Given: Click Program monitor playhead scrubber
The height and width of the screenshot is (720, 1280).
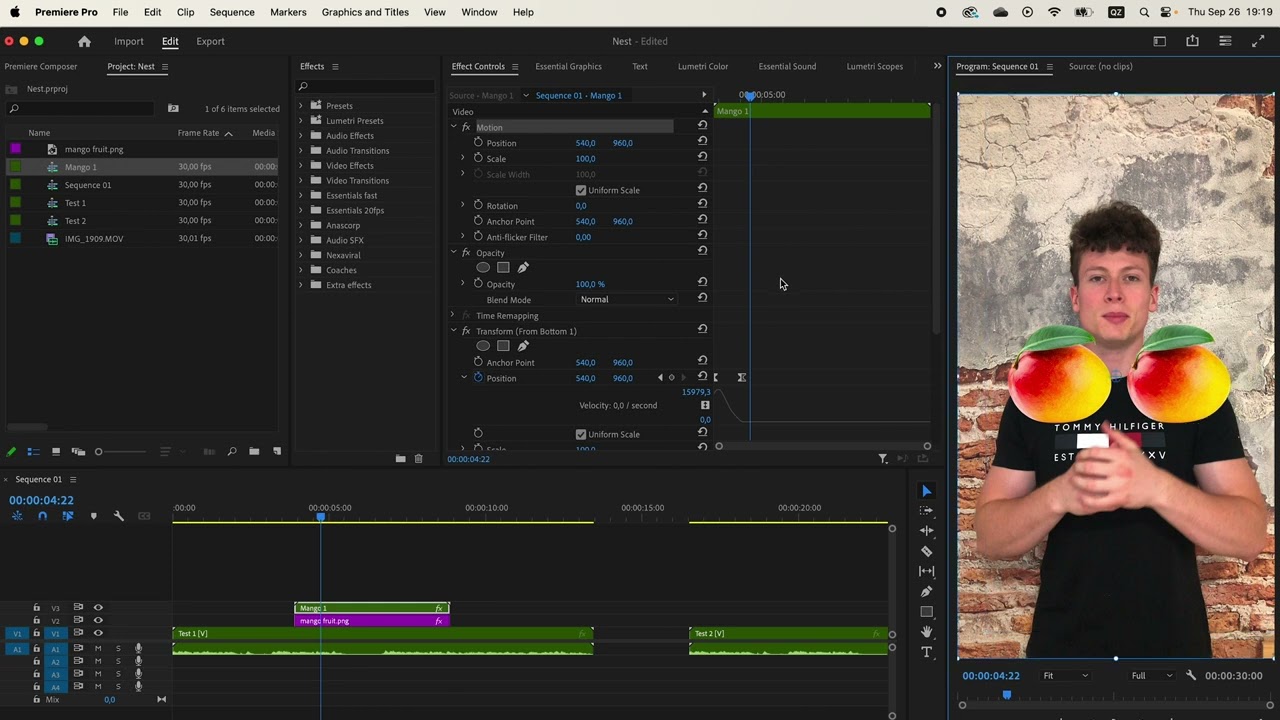Looking at the screenshot, I should click(x=1007, y=694).
